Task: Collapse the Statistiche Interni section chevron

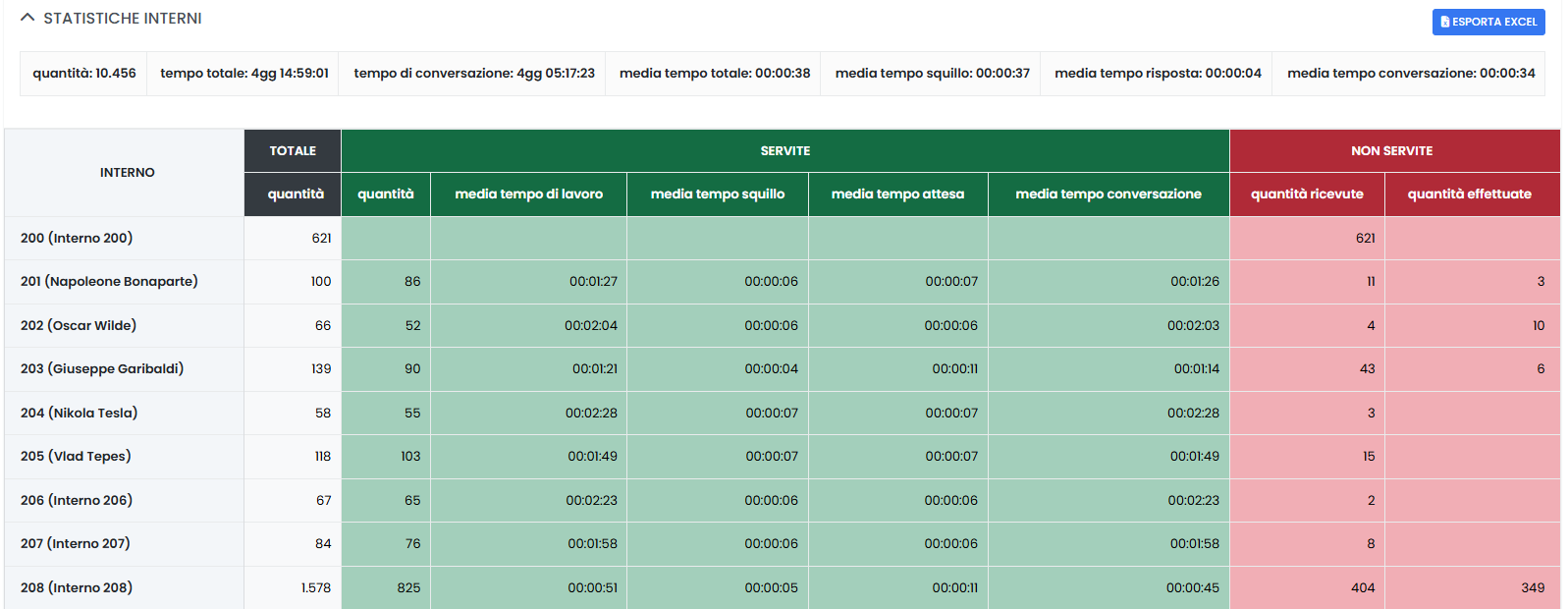Action: click(x=27, y=18)
